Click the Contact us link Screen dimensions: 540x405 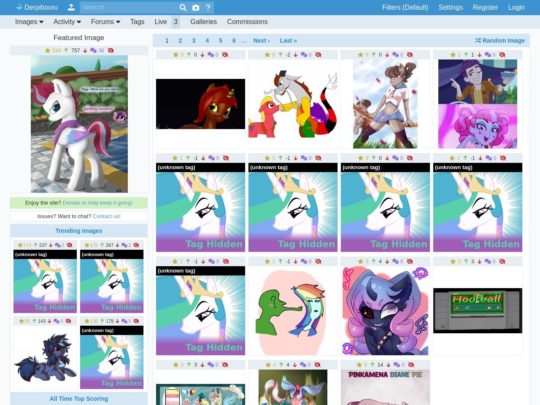tap(106, 216)
